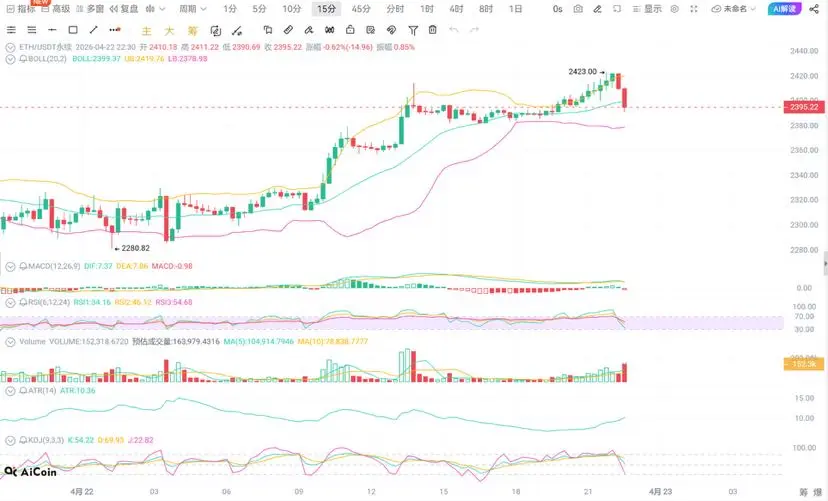Expand the 未命名 layout dropdown
The width and height of the screenshot is (828, 501).
(x=733, y=9)
